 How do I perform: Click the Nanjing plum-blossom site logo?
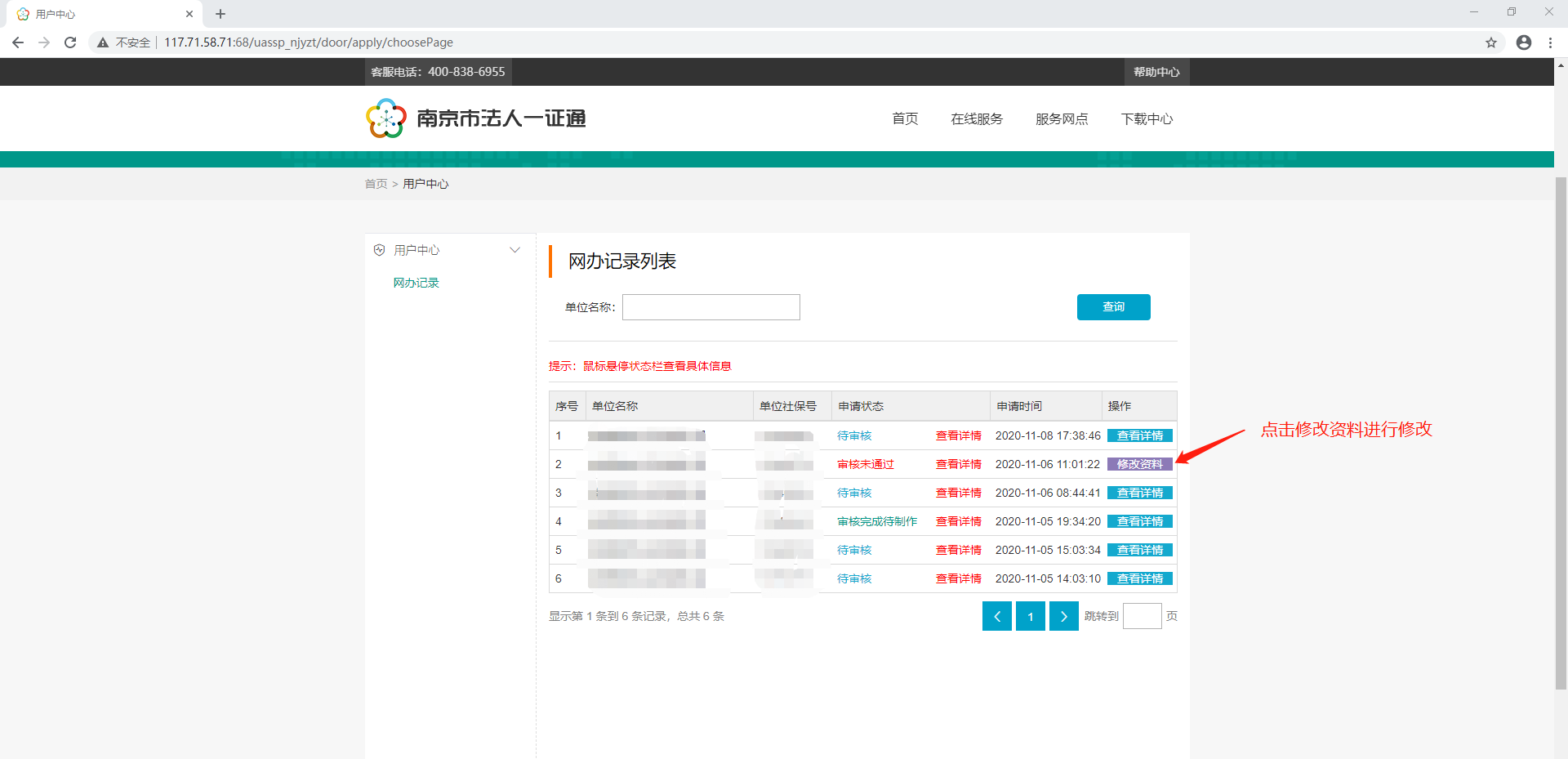385,118
